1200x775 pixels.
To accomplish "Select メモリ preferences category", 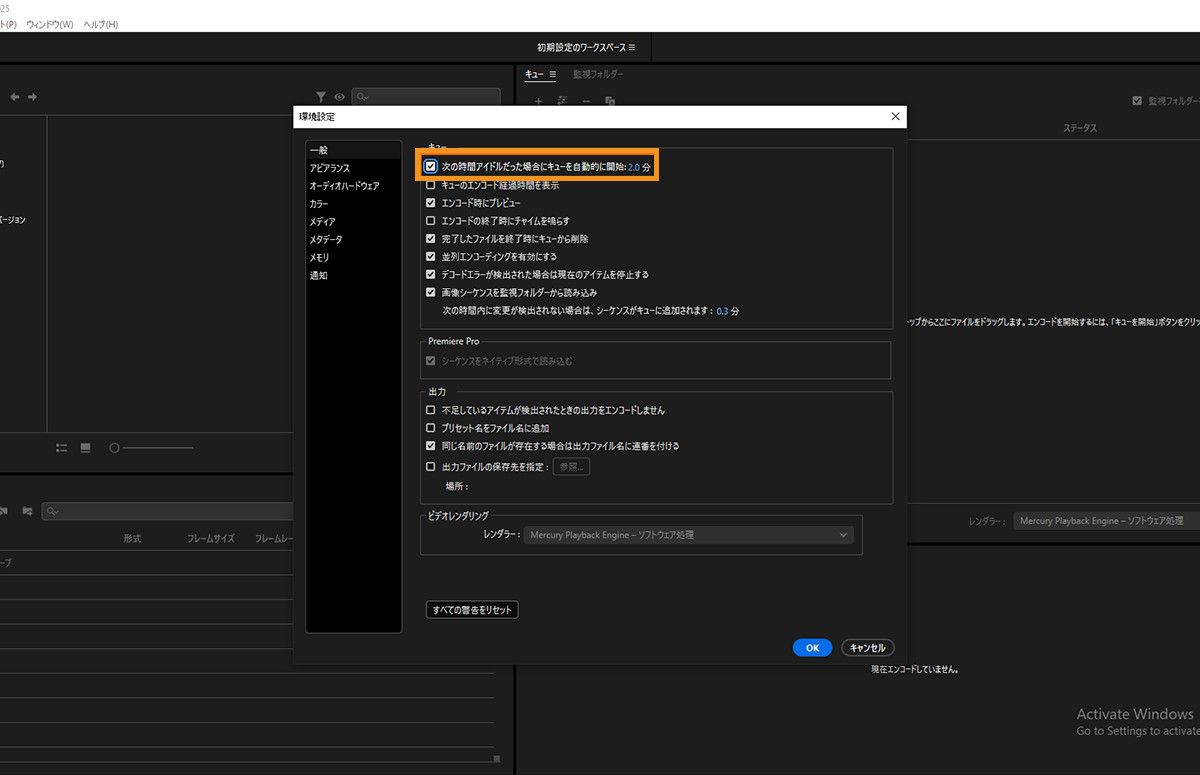I will click(353, 257).
